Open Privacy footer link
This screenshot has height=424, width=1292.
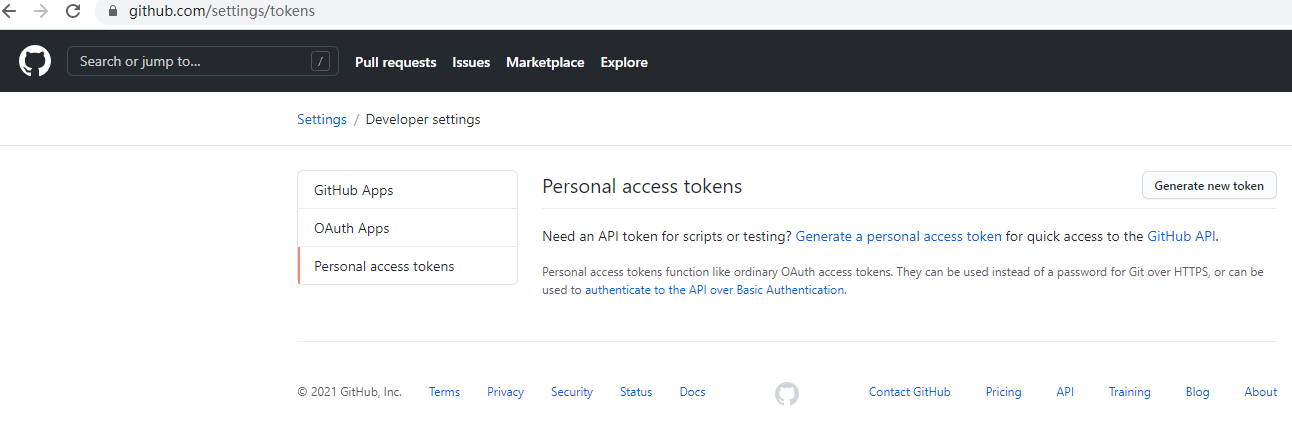(505, 392)
